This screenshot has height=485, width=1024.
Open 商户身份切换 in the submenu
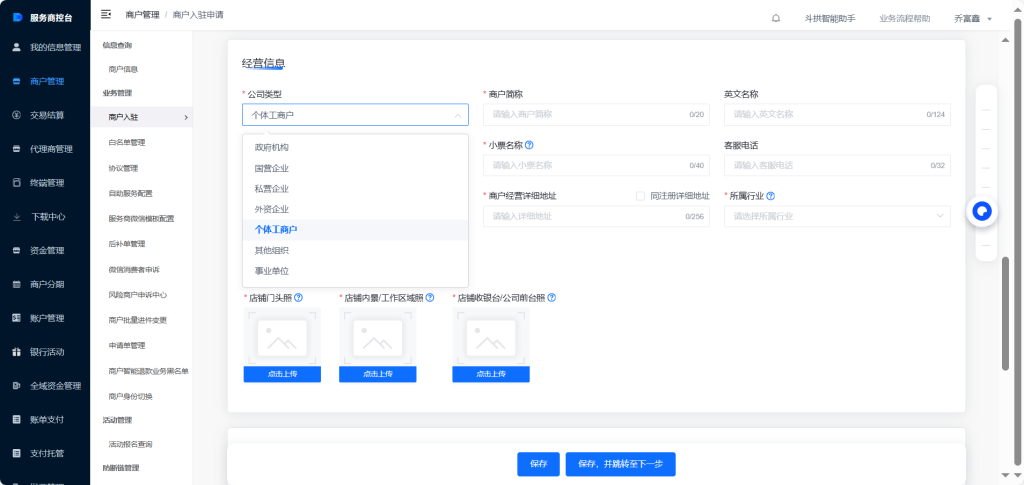131,396
